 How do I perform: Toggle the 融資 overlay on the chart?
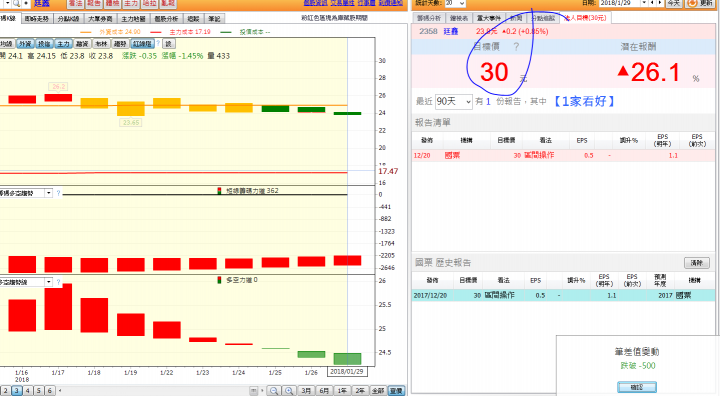(82, 44)
